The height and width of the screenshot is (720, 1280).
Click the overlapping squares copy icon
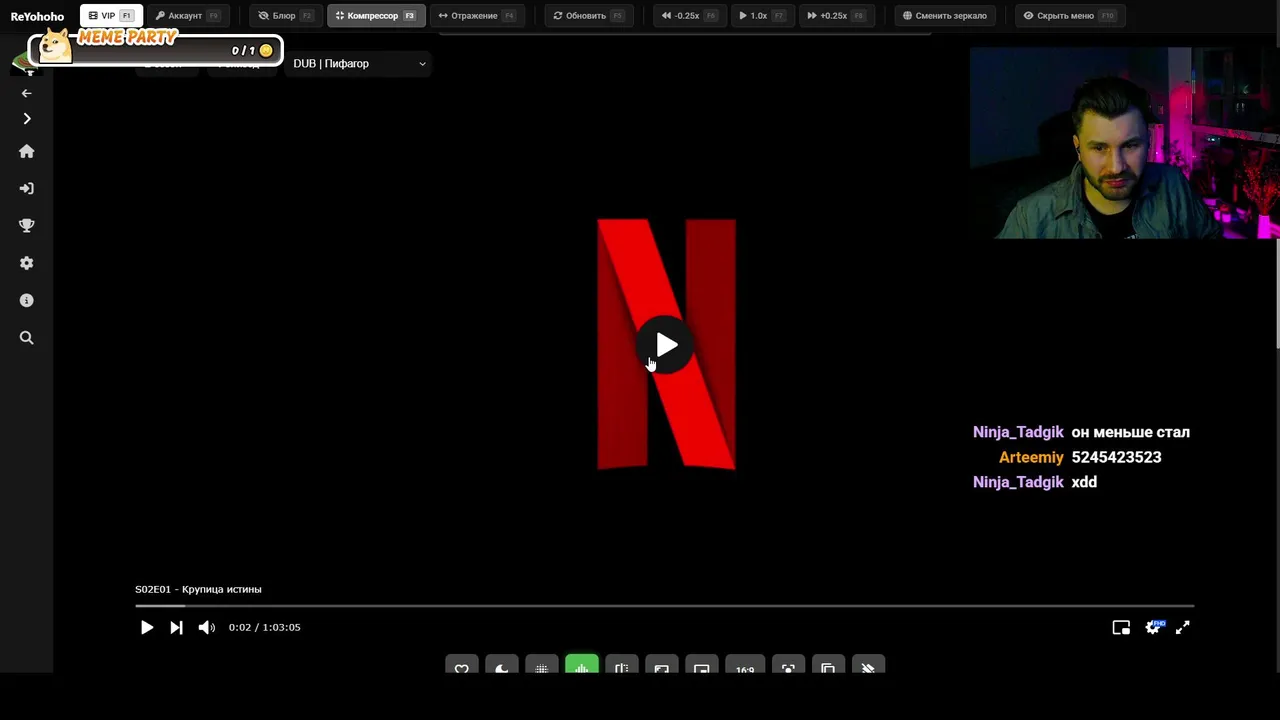pos(828,666)
